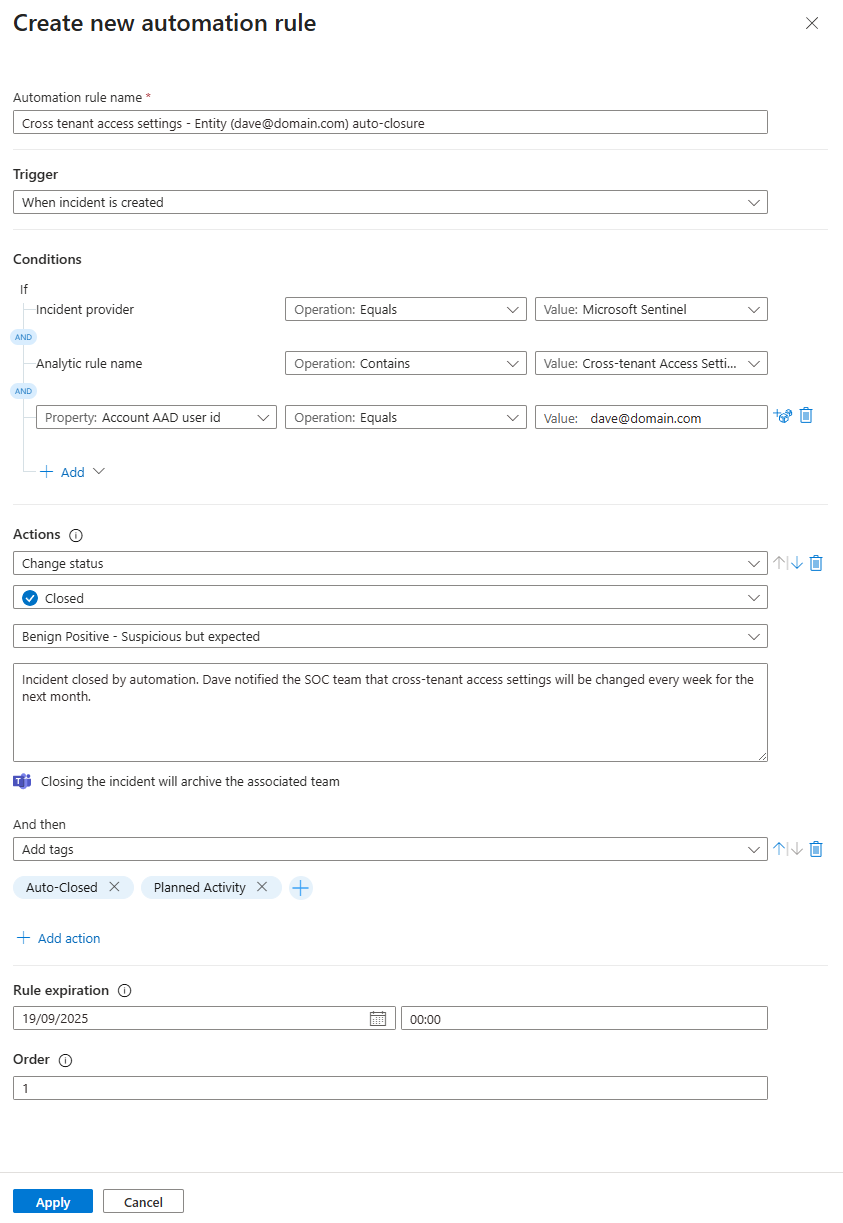Open the Add tags action dropdown

pyautogui.click(x=390, y=849)
